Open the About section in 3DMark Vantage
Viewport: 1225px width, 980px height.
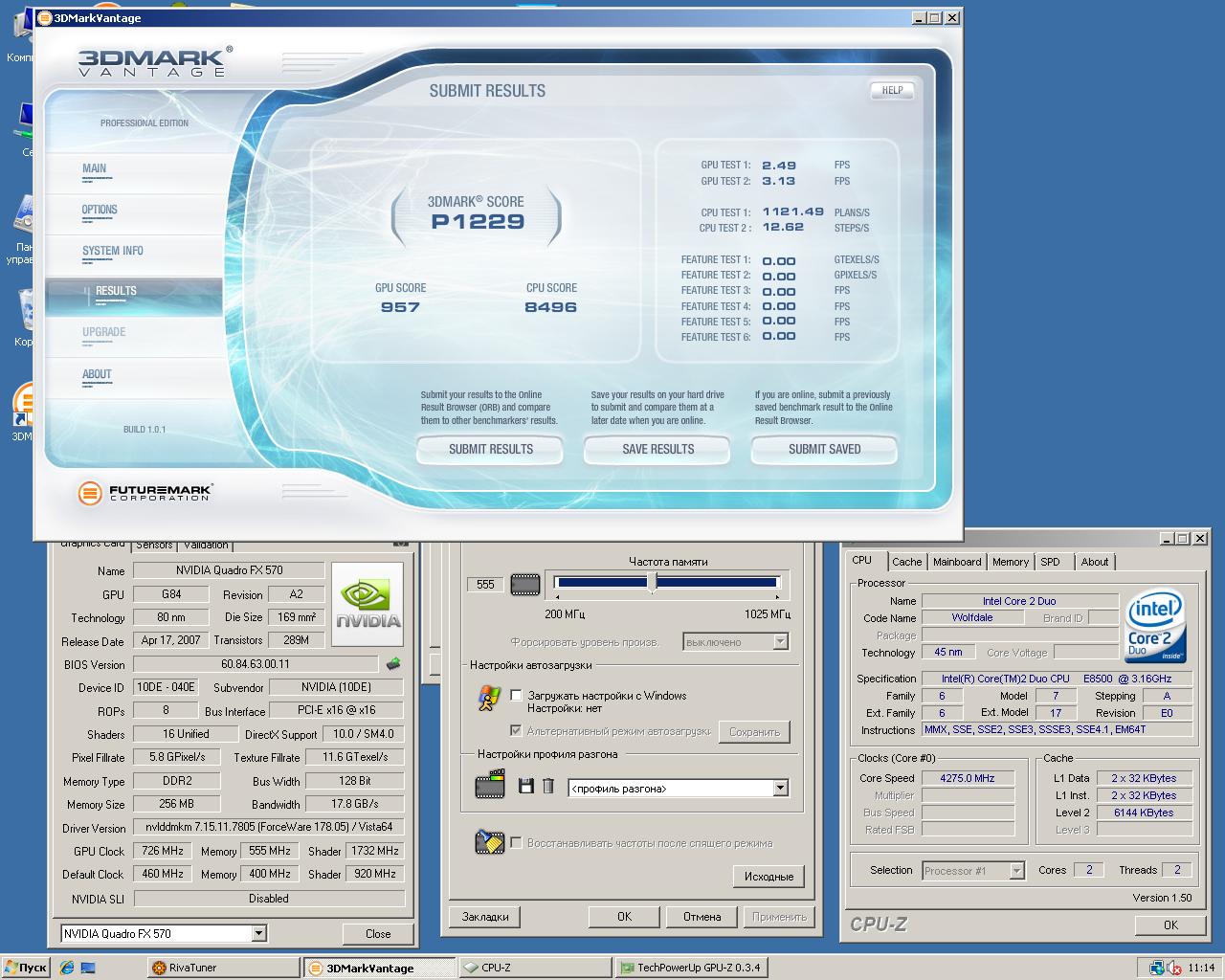97,374
